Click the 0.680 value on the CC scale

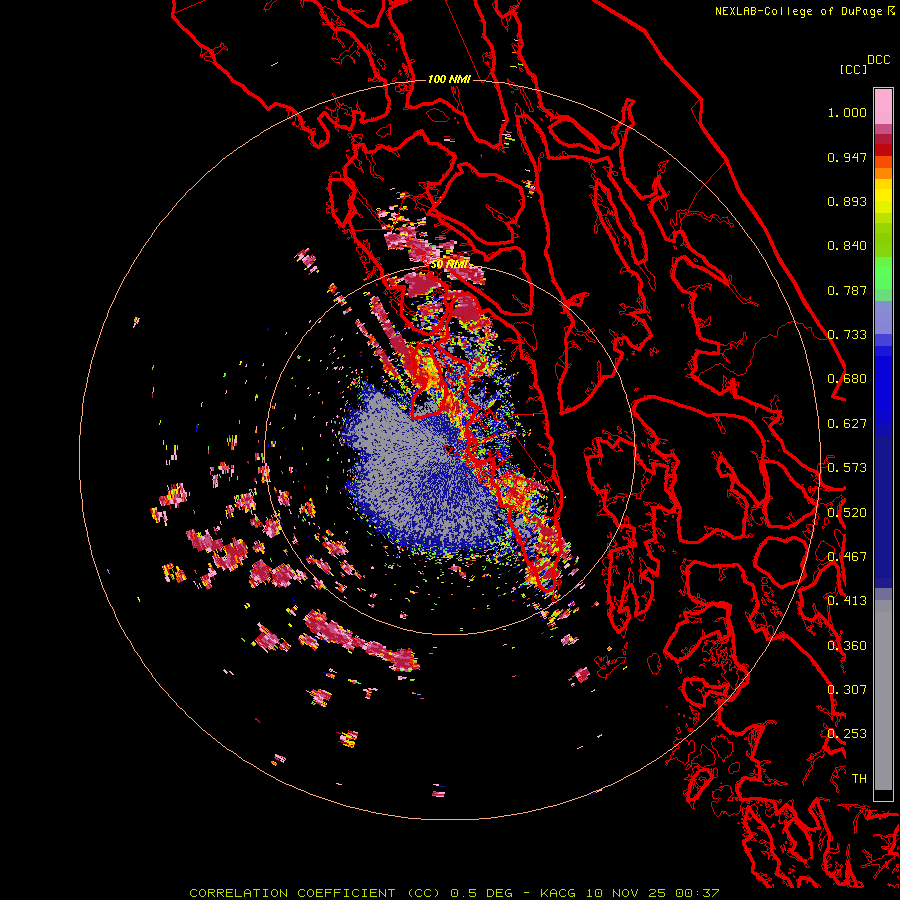[847, 379]
